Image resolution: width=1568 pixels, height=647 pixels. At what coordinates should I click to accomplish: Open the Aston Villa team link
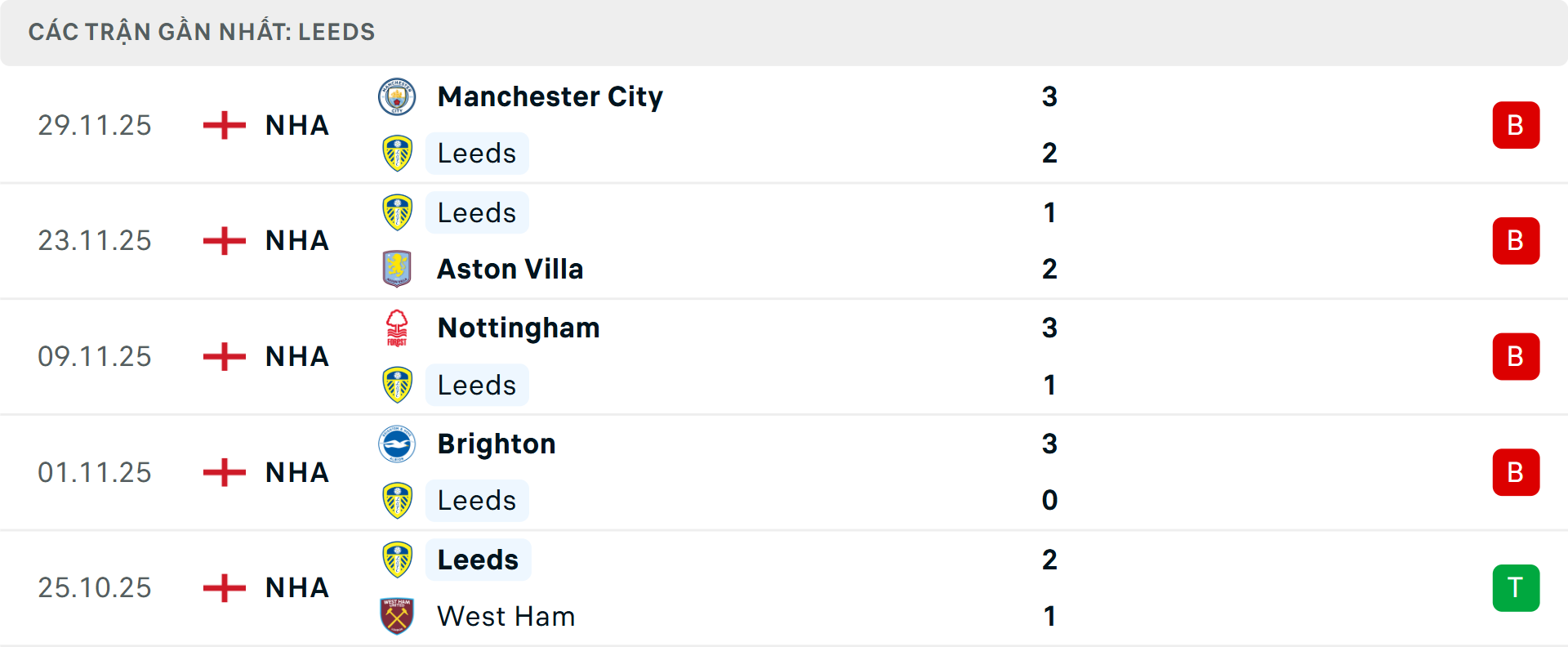pyautogui.click(x=510, y=269)
